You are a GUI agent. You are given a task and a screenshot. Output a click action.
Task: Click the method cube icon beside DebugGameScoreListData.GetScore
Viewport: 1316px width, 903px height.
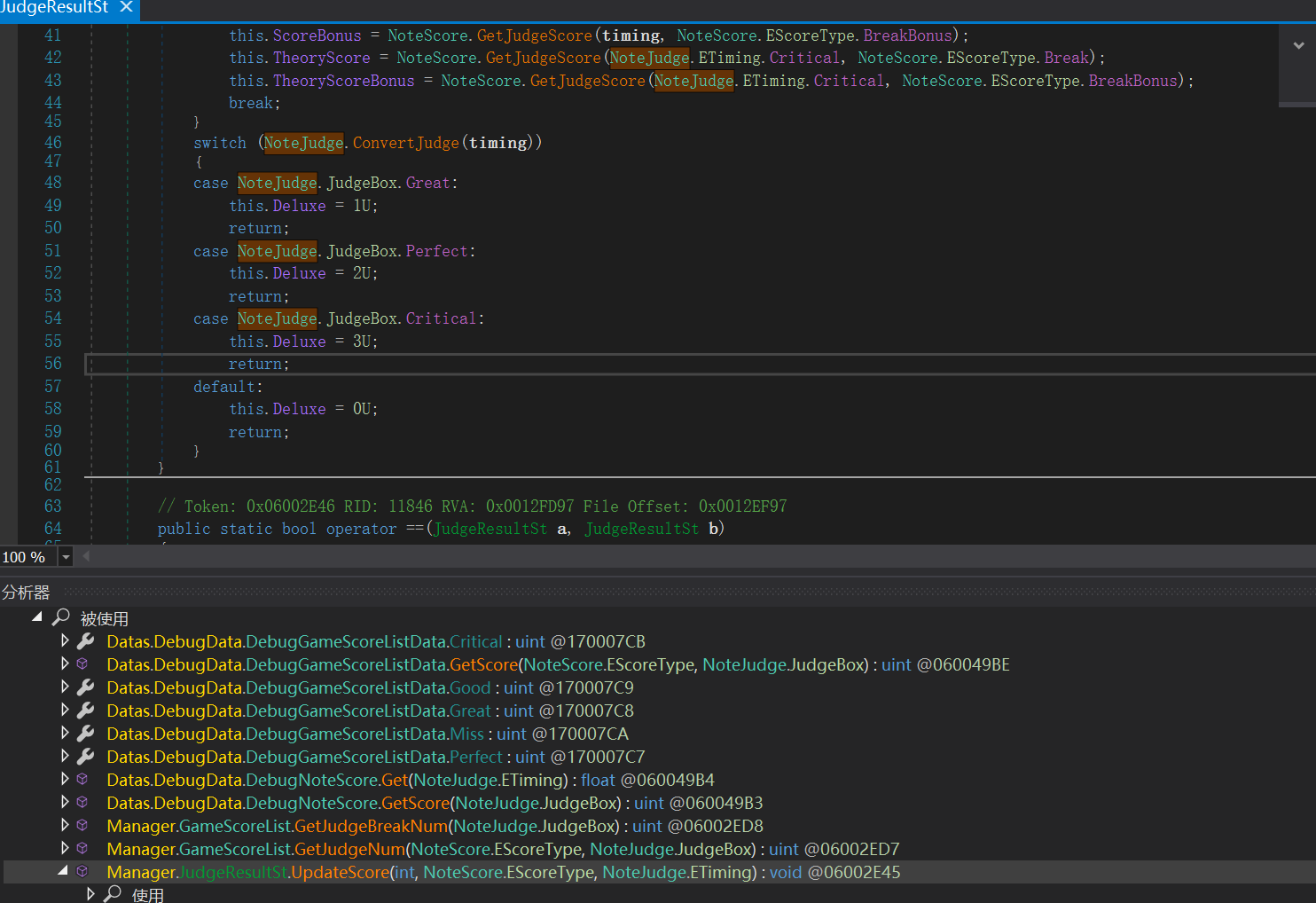82,664
